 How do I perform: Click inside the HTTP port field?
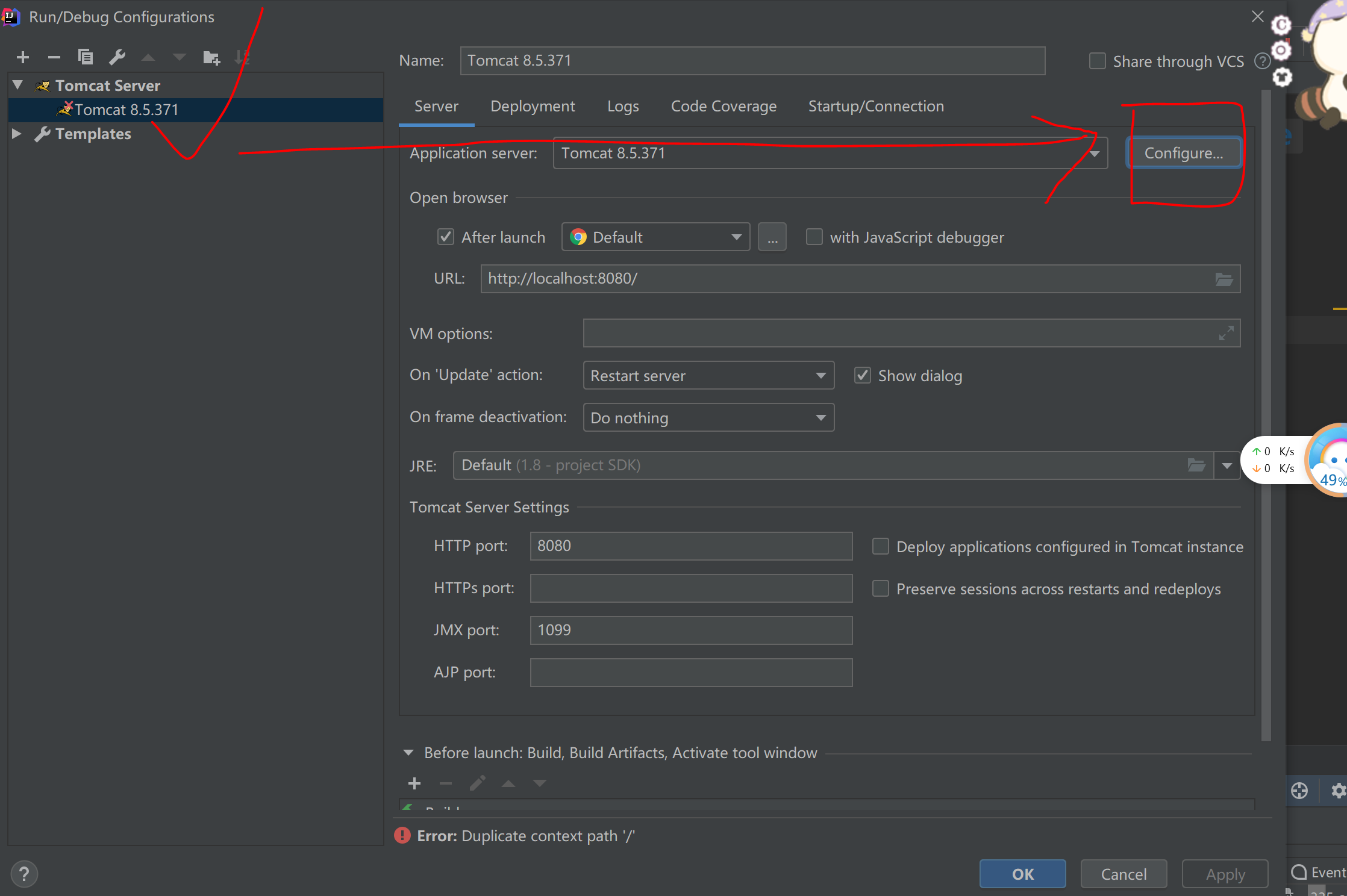point(690,546)
